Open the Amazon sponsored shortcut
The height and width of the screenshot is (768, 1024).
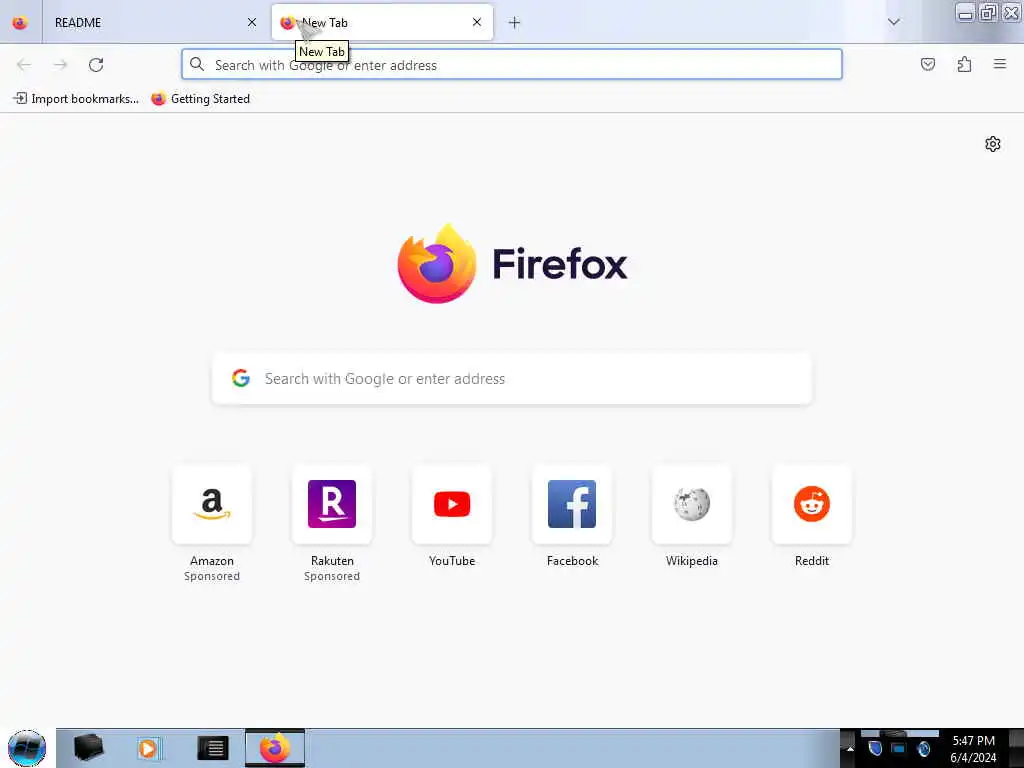(212, 504)
